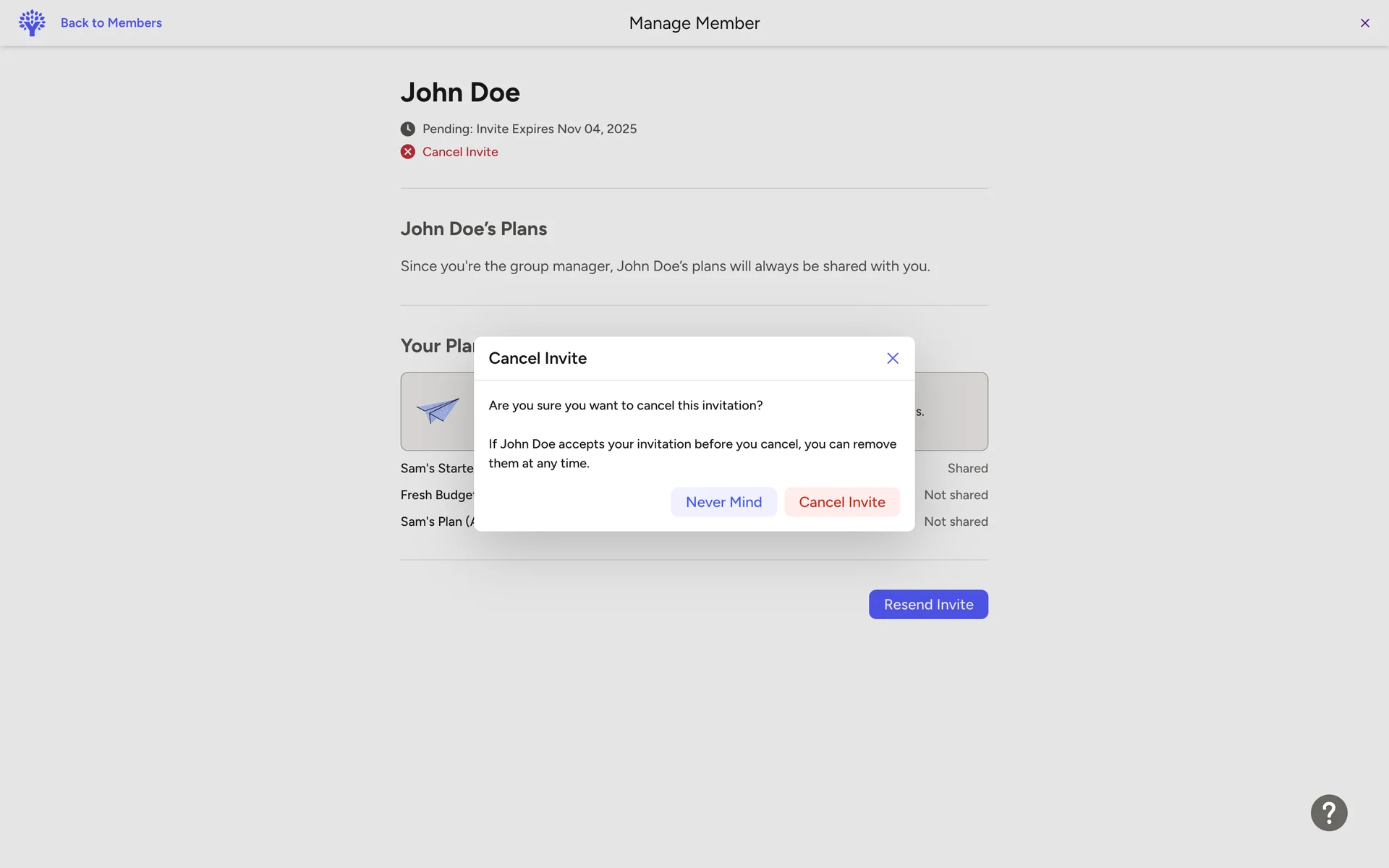Select the Fresh Budget plan row
1389x868 pixels.
(437, 495)
